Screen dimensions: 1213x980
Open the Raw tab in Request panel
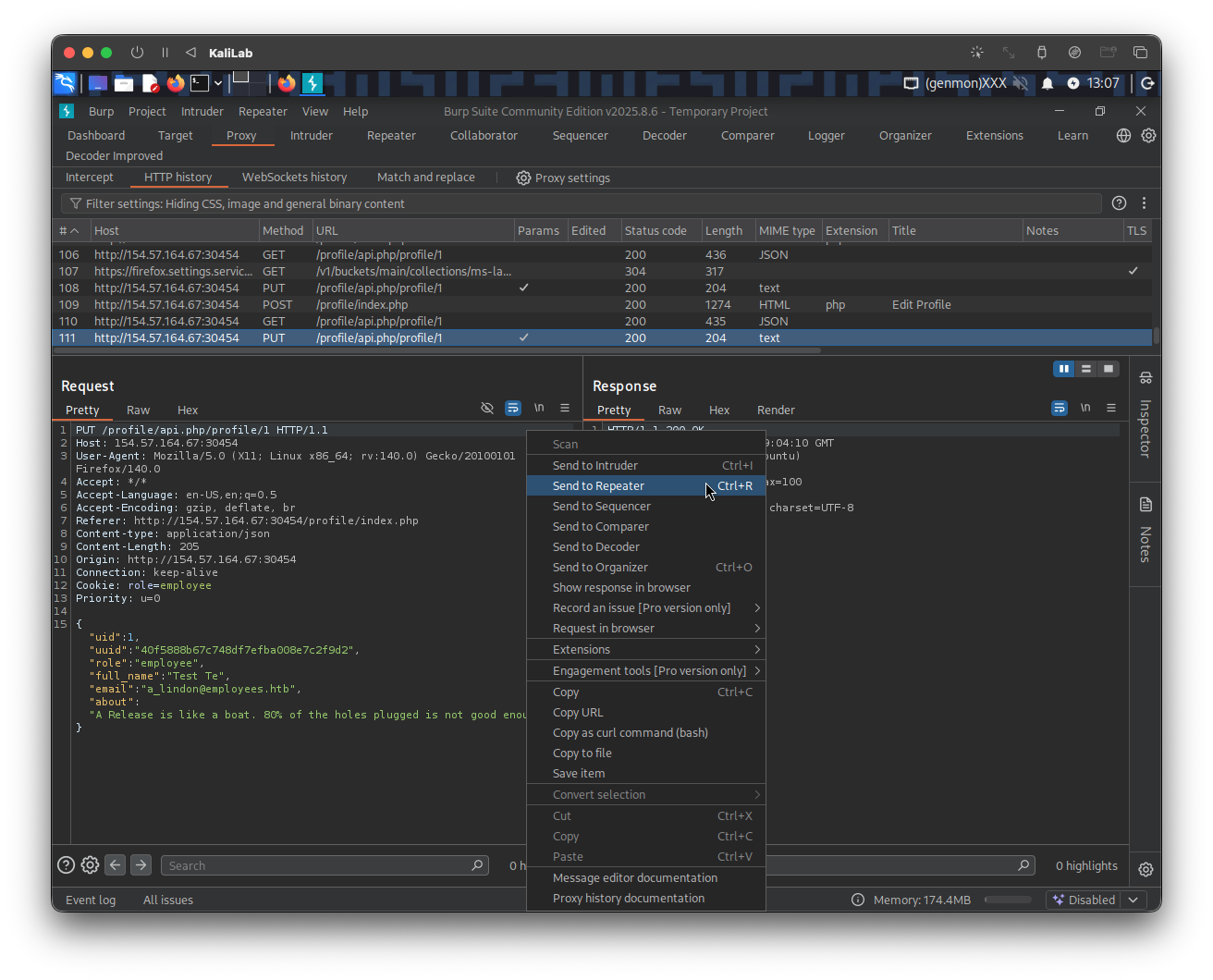click(x=138, y=410)
